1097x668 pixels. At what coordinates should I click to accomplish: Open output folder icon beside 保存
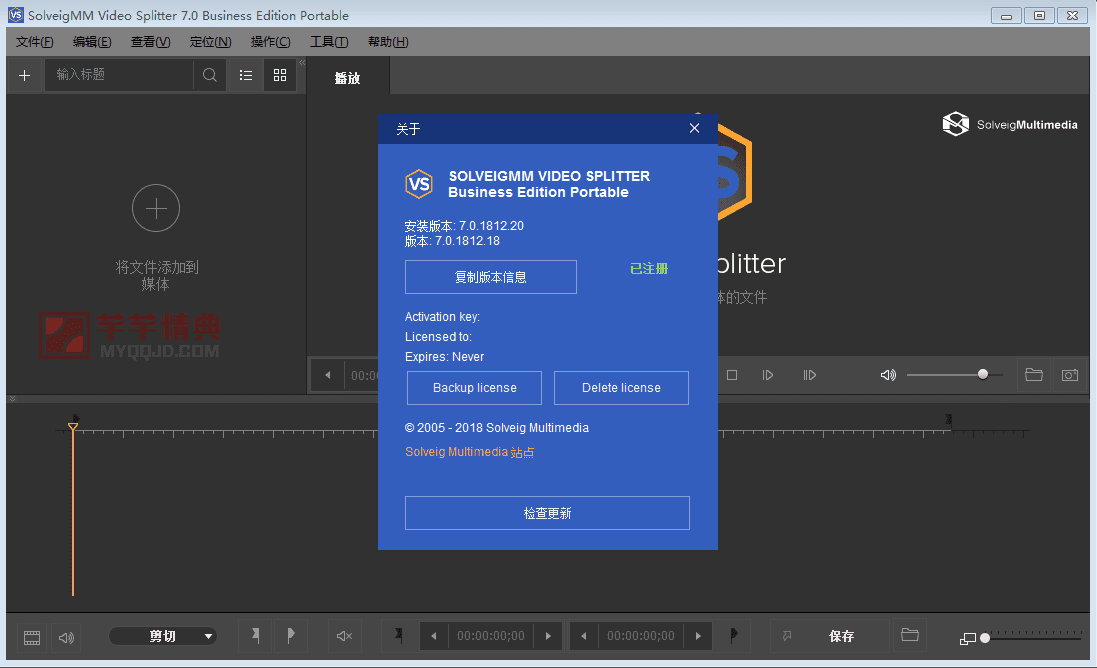tap(910, 635)
